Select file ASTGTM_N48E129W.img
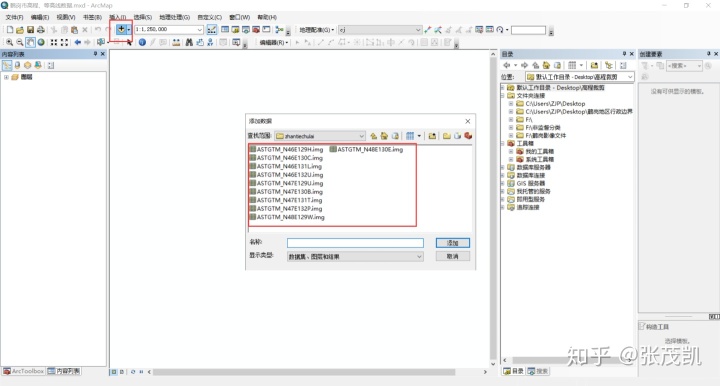Viewport: 720px width, 386px height. (x=287, y=217)
